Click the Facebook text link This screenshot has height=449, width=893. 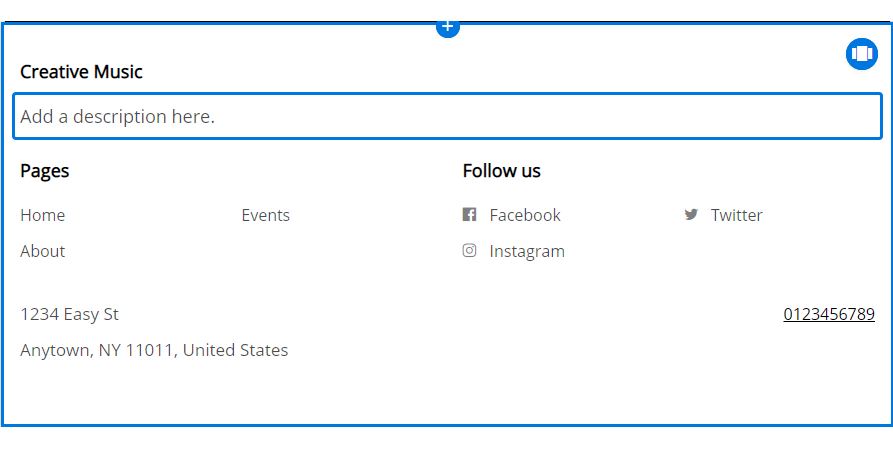(525, 215)
